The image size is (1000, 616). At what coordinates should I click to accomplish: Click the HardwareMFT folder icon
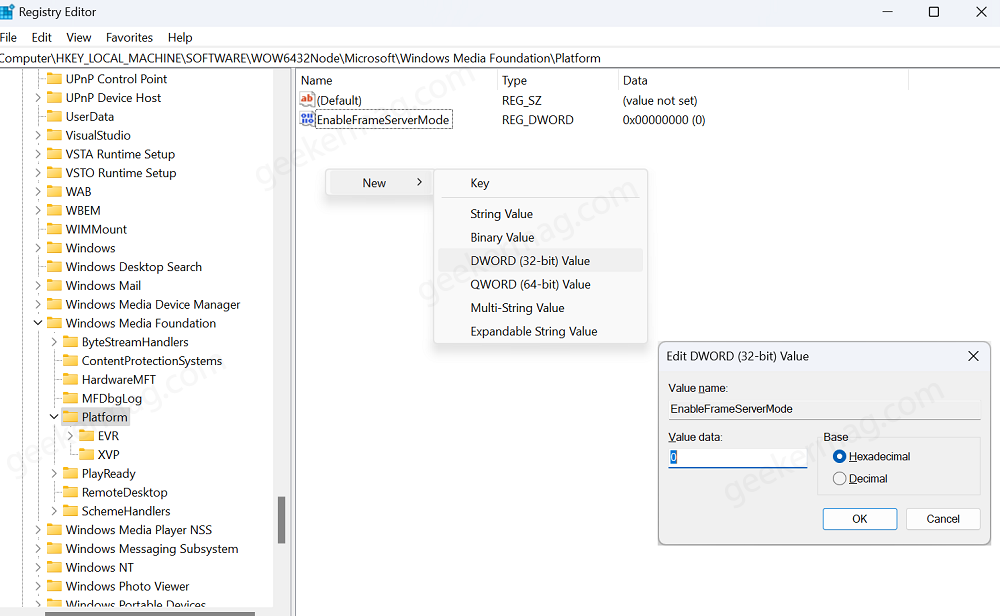71,379
